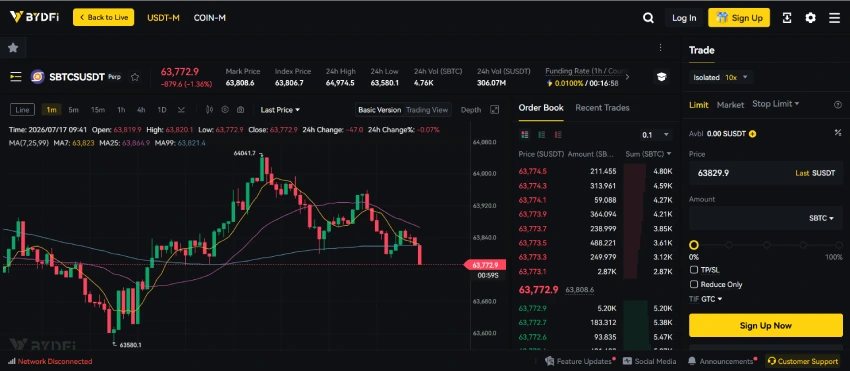Open the fee calculator percent icon
Image resolution: width=850 pixels, height=371 pixels.
point(838,133)
